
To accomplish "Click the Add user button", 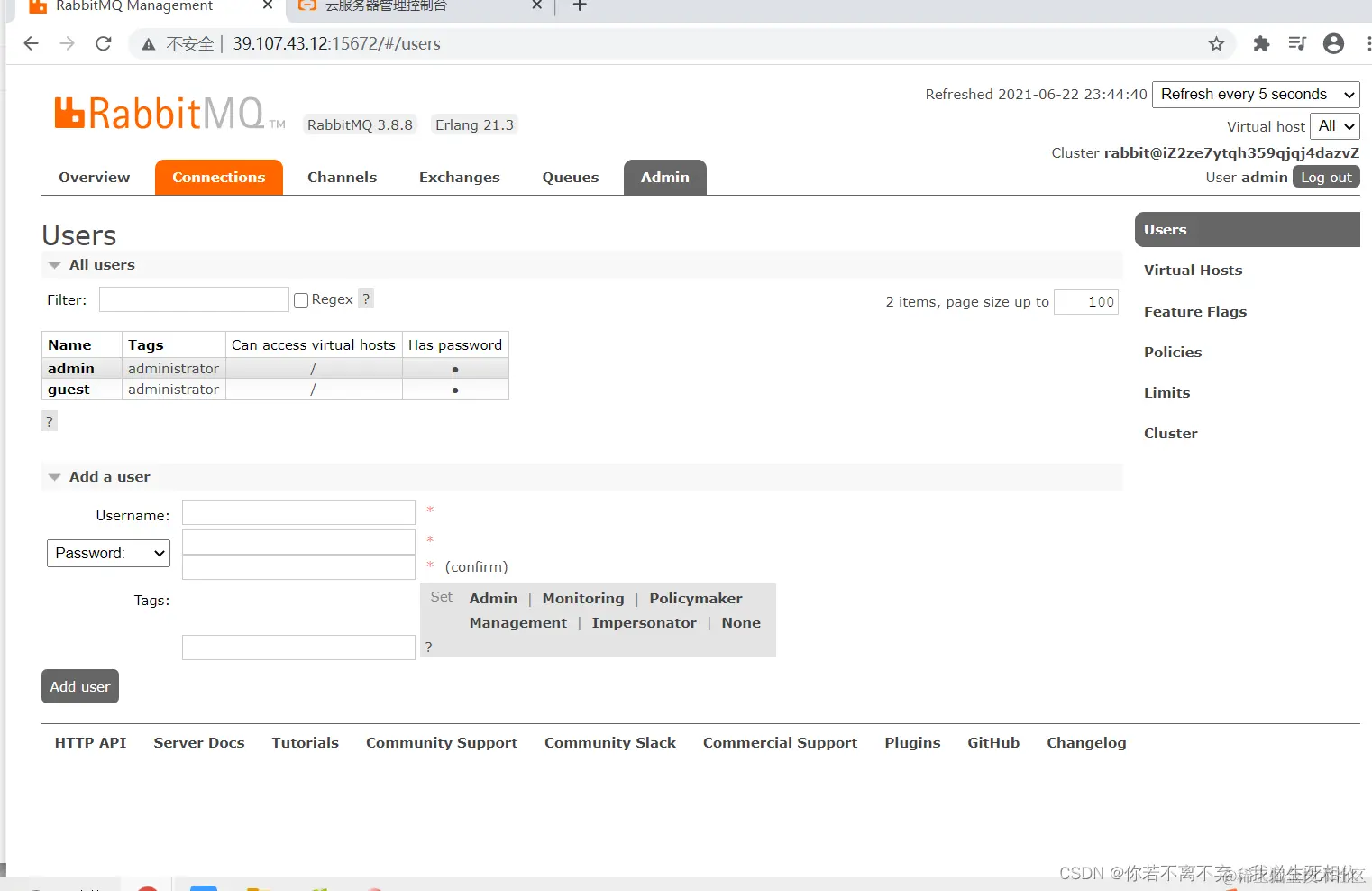I will pyautogui.click(x=80, y=687).
